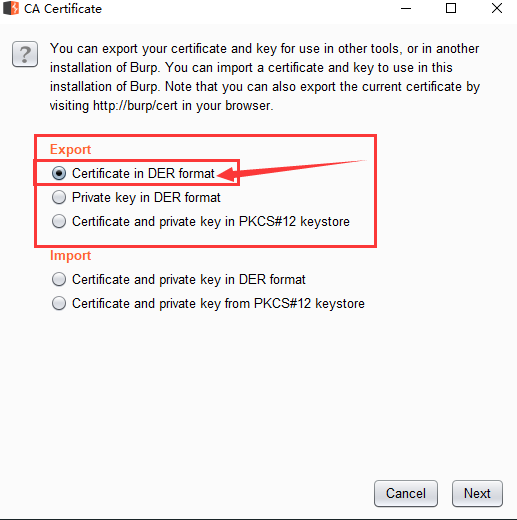Minimize the CA Certificate window
The image size is (517, 520).
pos(406,8)
